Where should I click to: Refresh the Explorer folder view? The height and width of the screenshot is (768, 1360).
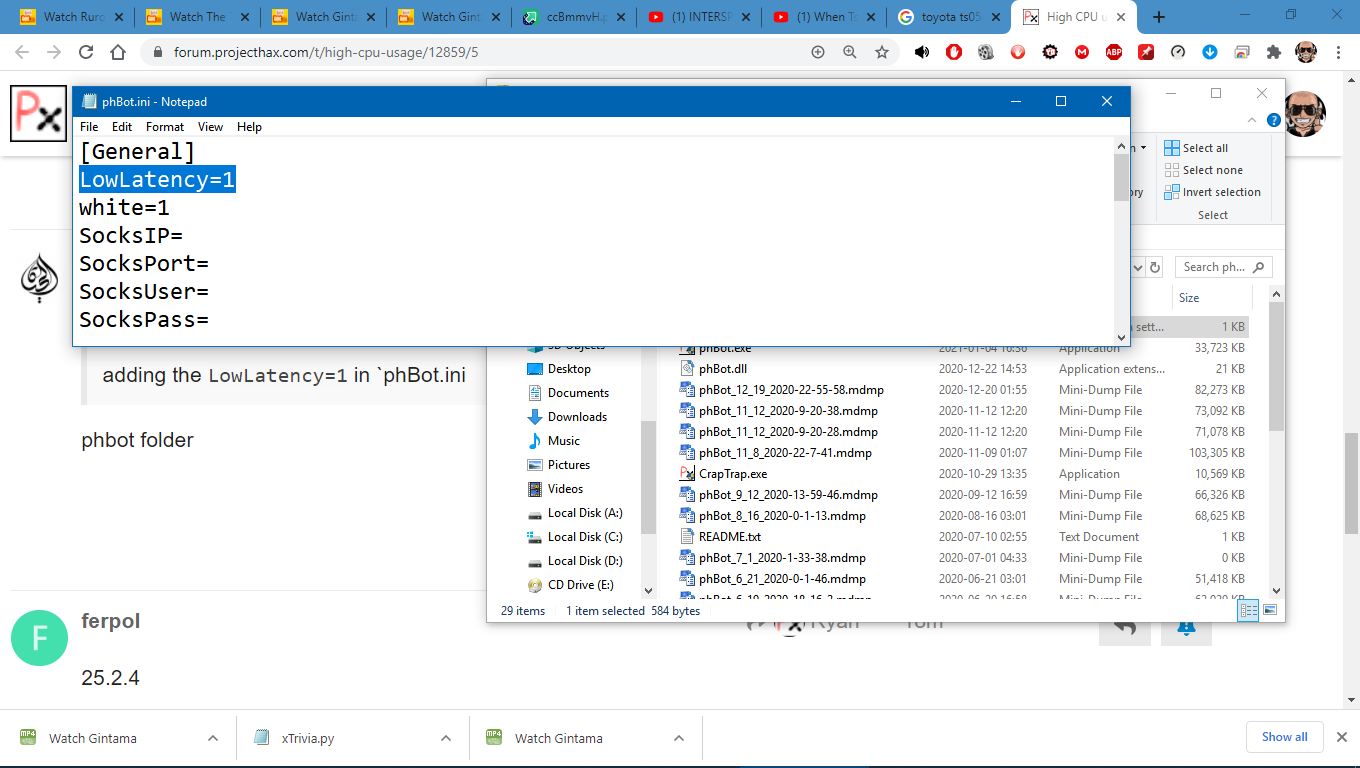1155,268
